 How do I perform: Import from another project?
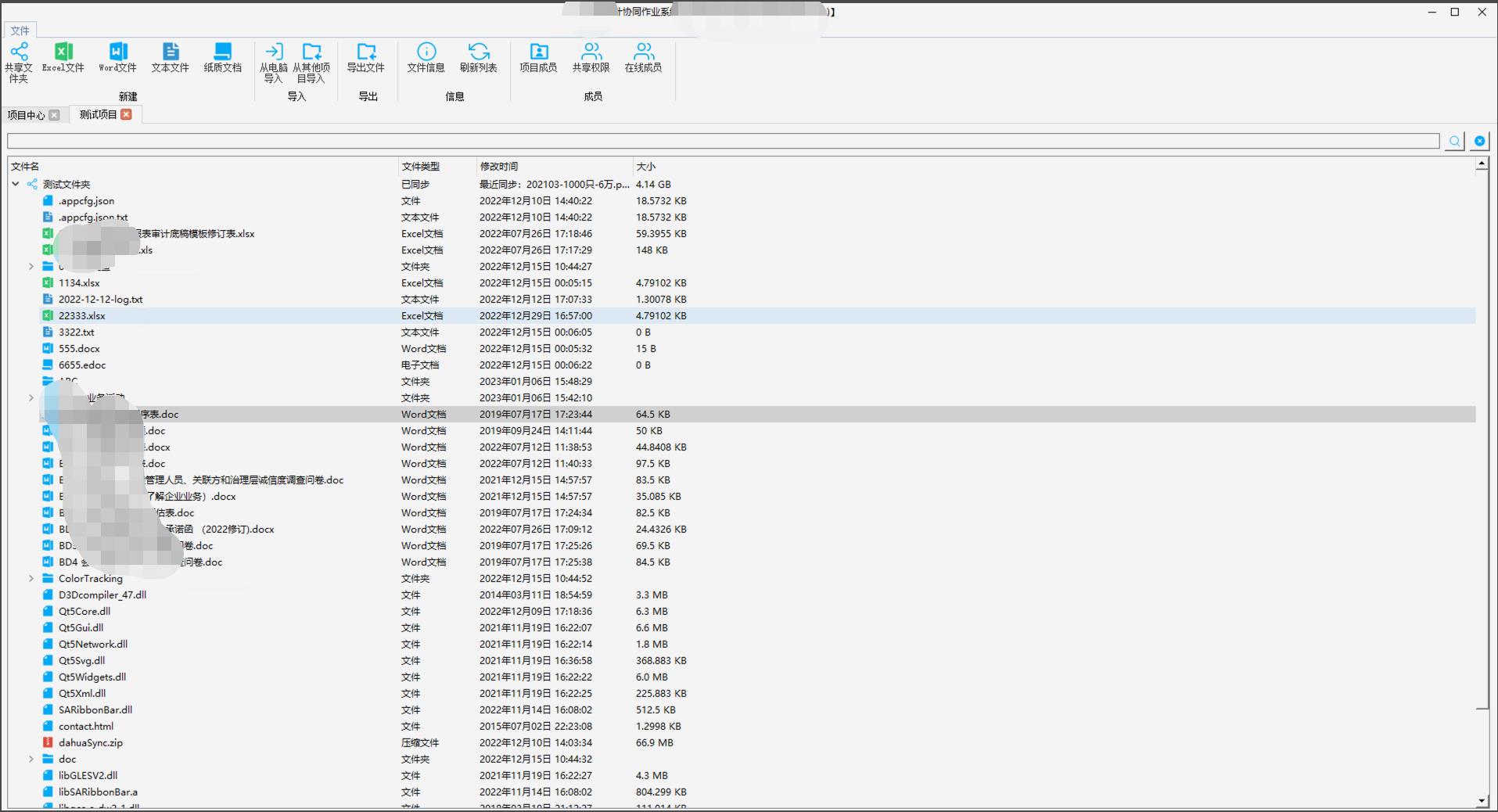pos(311,63)
